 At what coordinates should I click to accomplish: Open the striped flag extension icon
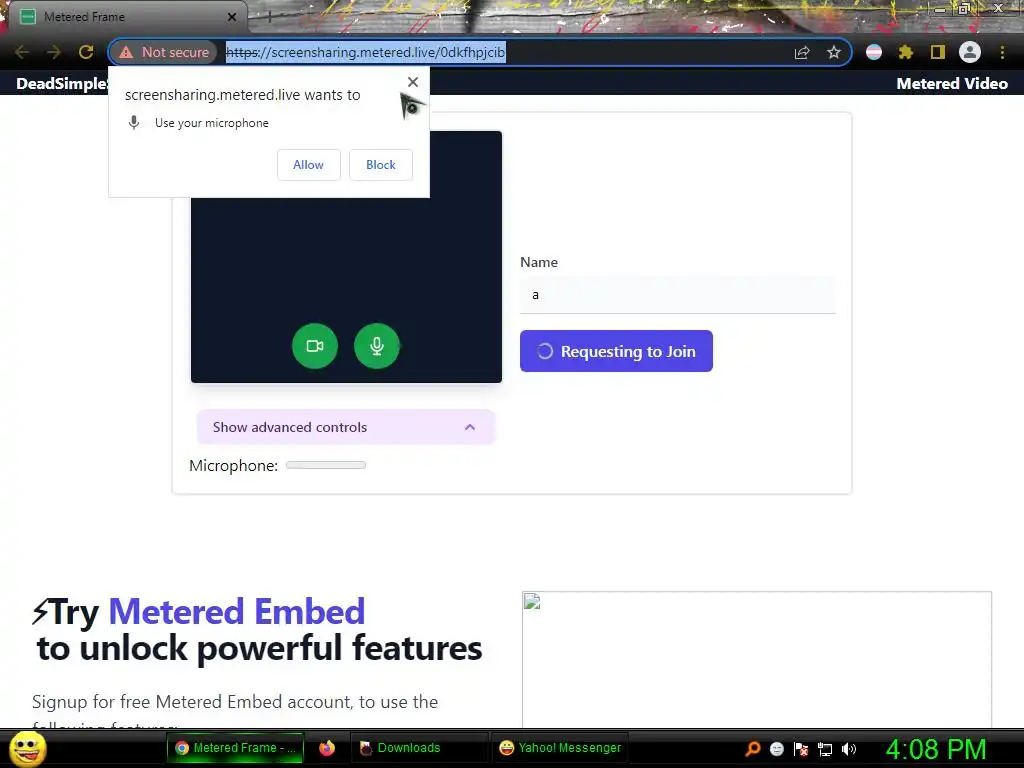[874, 52]
